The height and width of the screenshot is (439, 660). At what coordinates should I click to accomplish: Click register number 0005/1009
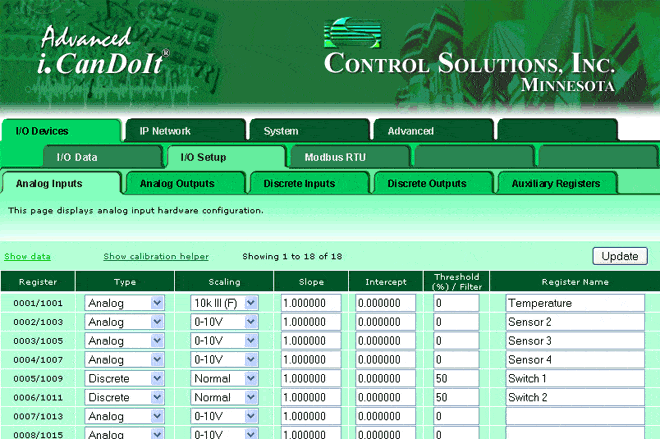(x=38, y=378)
